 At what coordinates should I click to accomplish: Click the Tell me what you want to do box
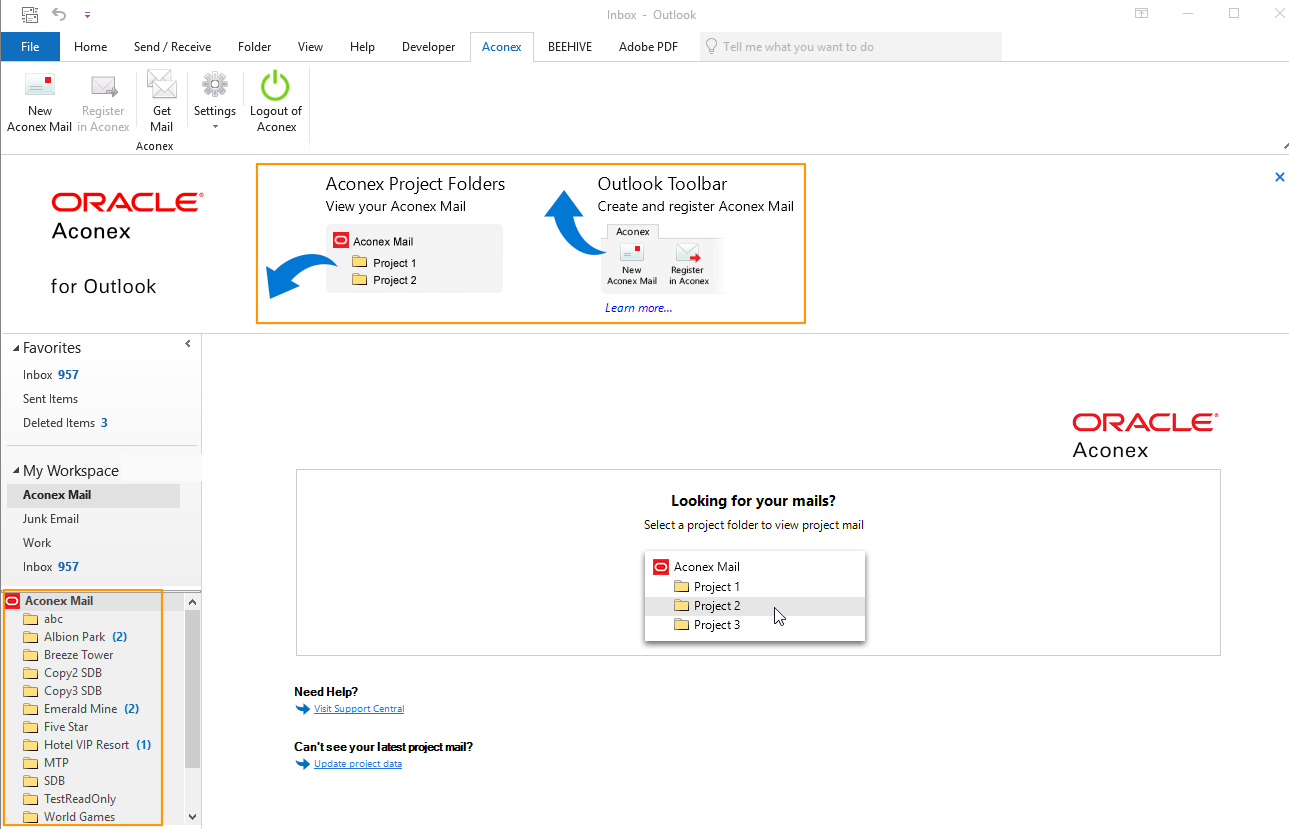pyautogui.click(x=850, y=47)
